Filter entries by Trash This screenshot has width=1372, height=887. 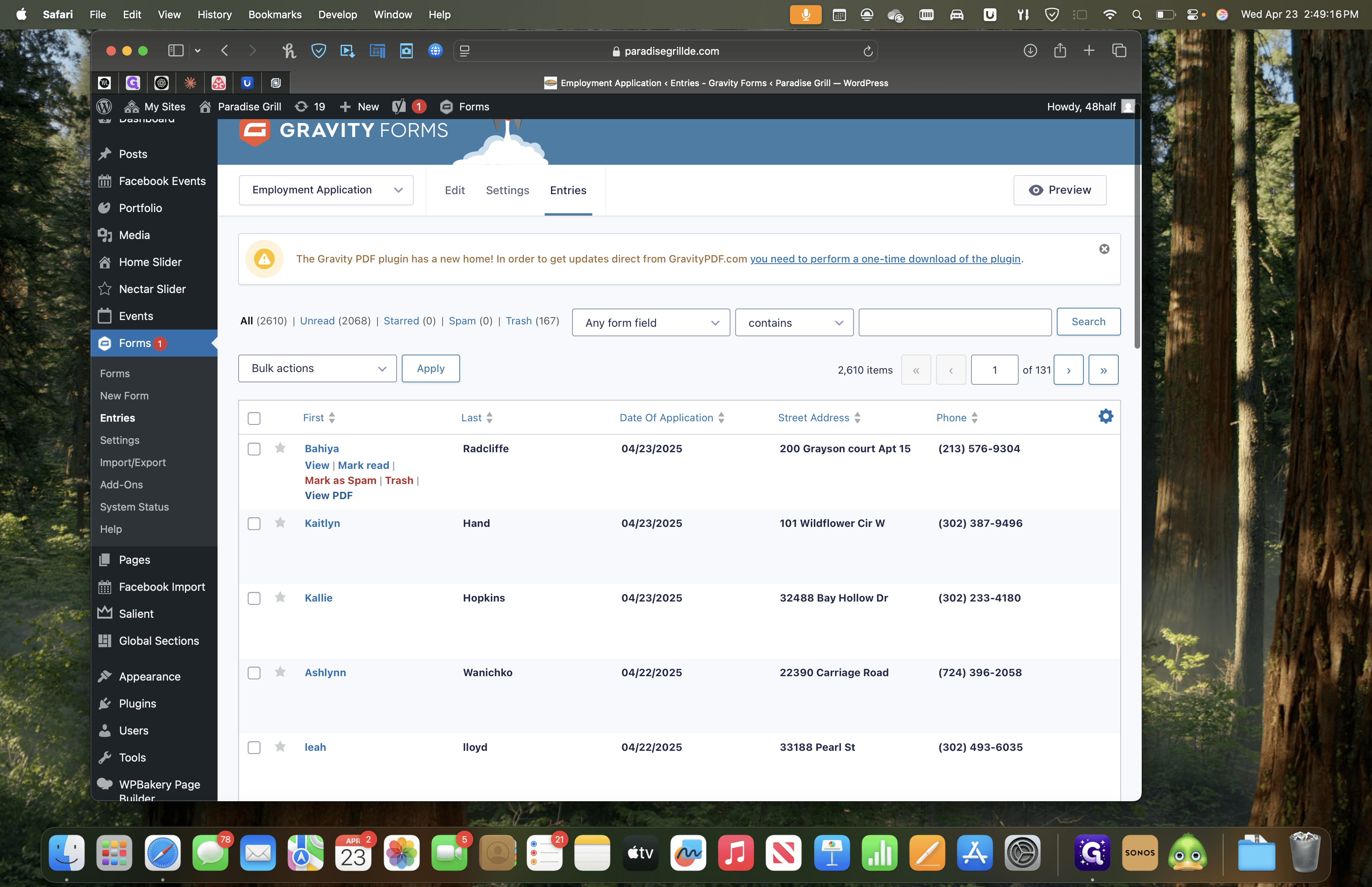point(519,321)
